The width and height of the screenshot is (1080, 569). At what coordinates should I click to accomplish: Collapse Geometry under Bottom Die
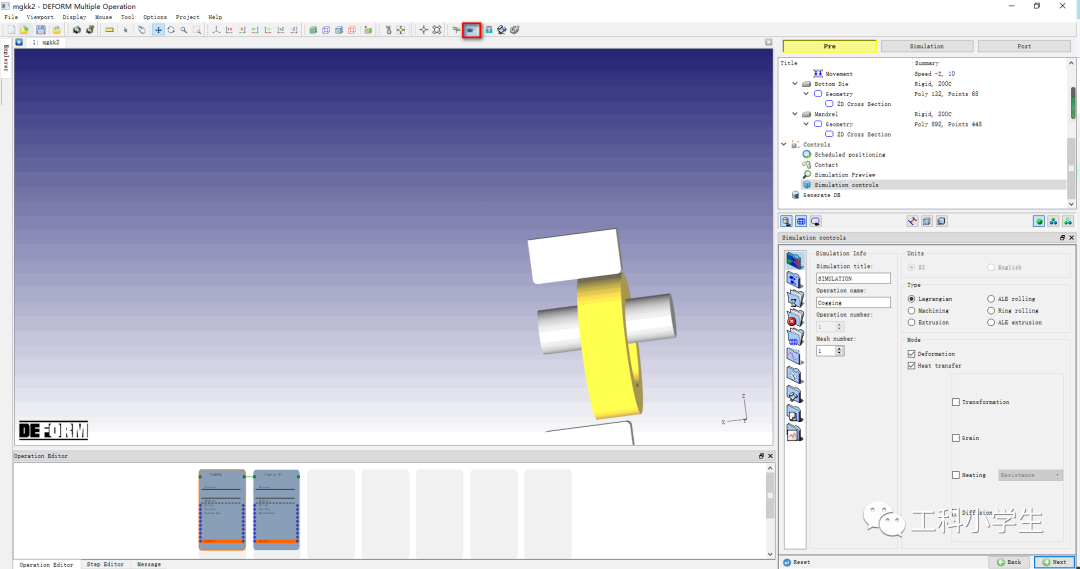(806, 94)
